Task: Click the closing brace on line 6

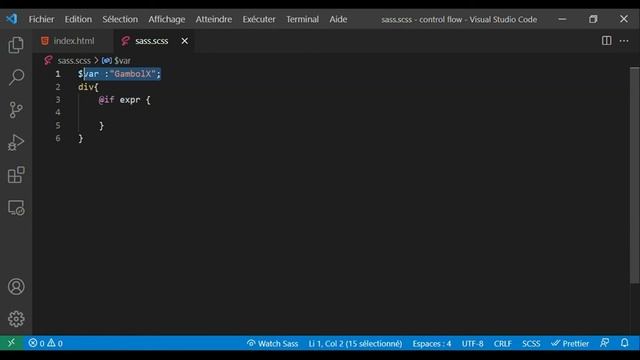Action: coord(80,138)
